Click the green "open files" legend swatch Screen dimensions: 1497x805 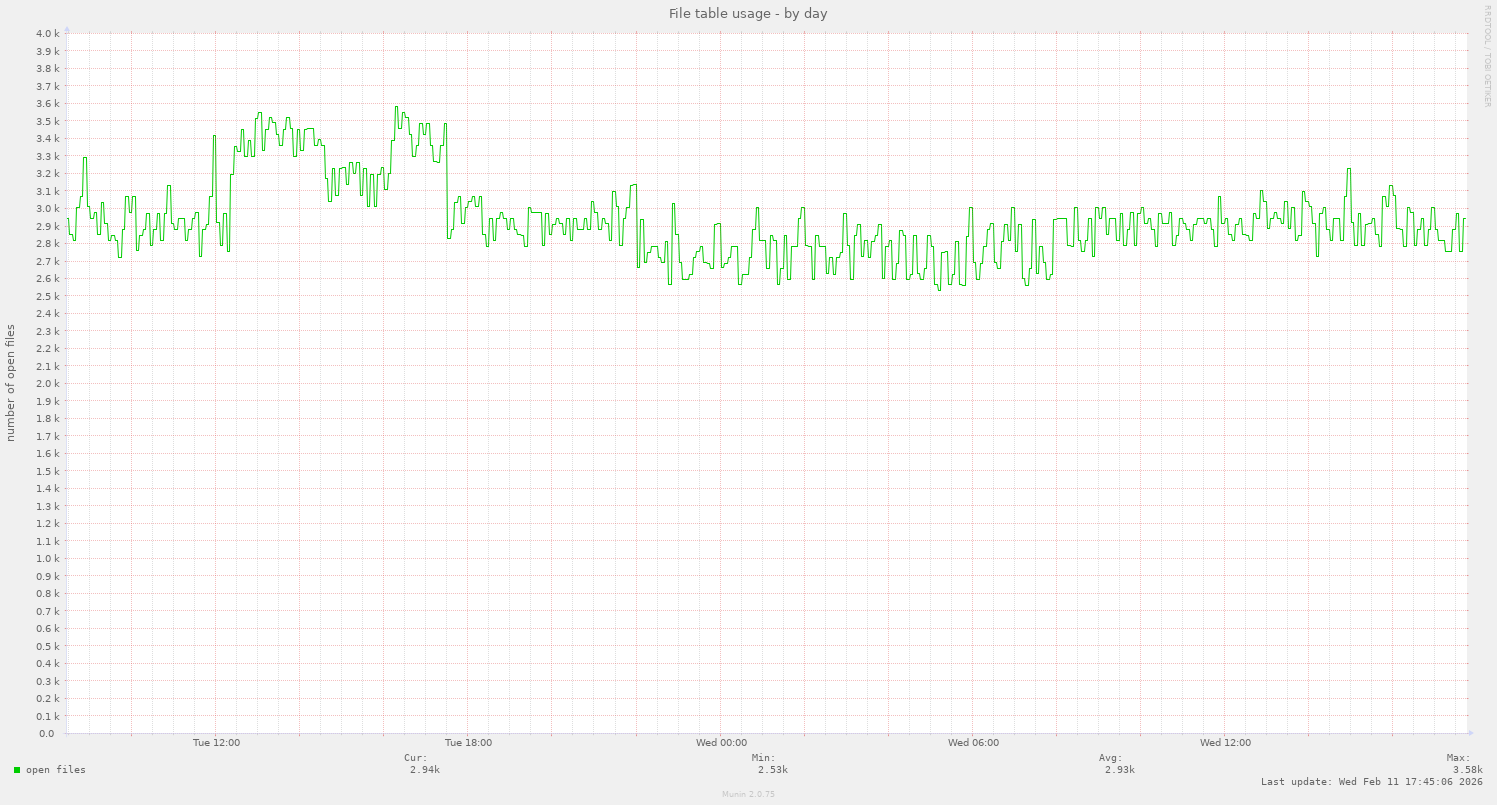point(17,770)
